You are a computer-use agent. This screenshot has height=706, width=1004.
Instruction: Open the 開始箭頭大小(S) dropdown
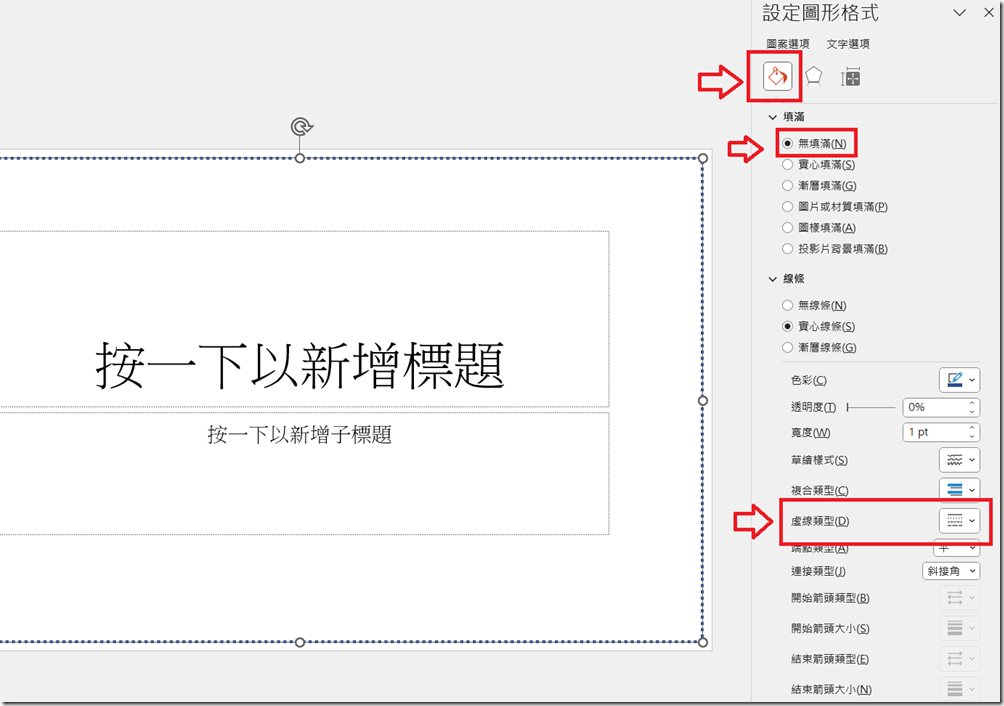tap(959, 629)
